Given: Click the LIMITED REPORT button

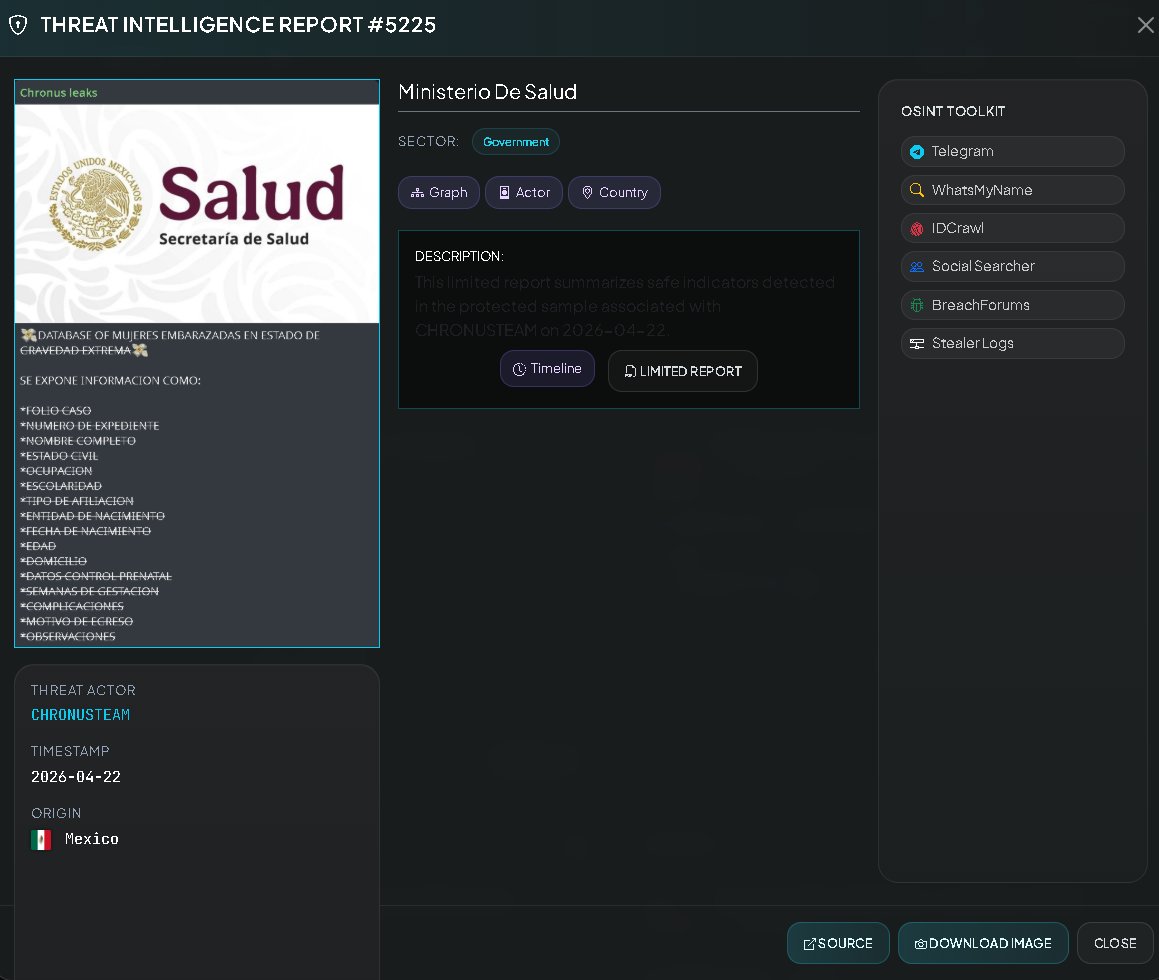Looking at the screenshot, I should 682,371.
